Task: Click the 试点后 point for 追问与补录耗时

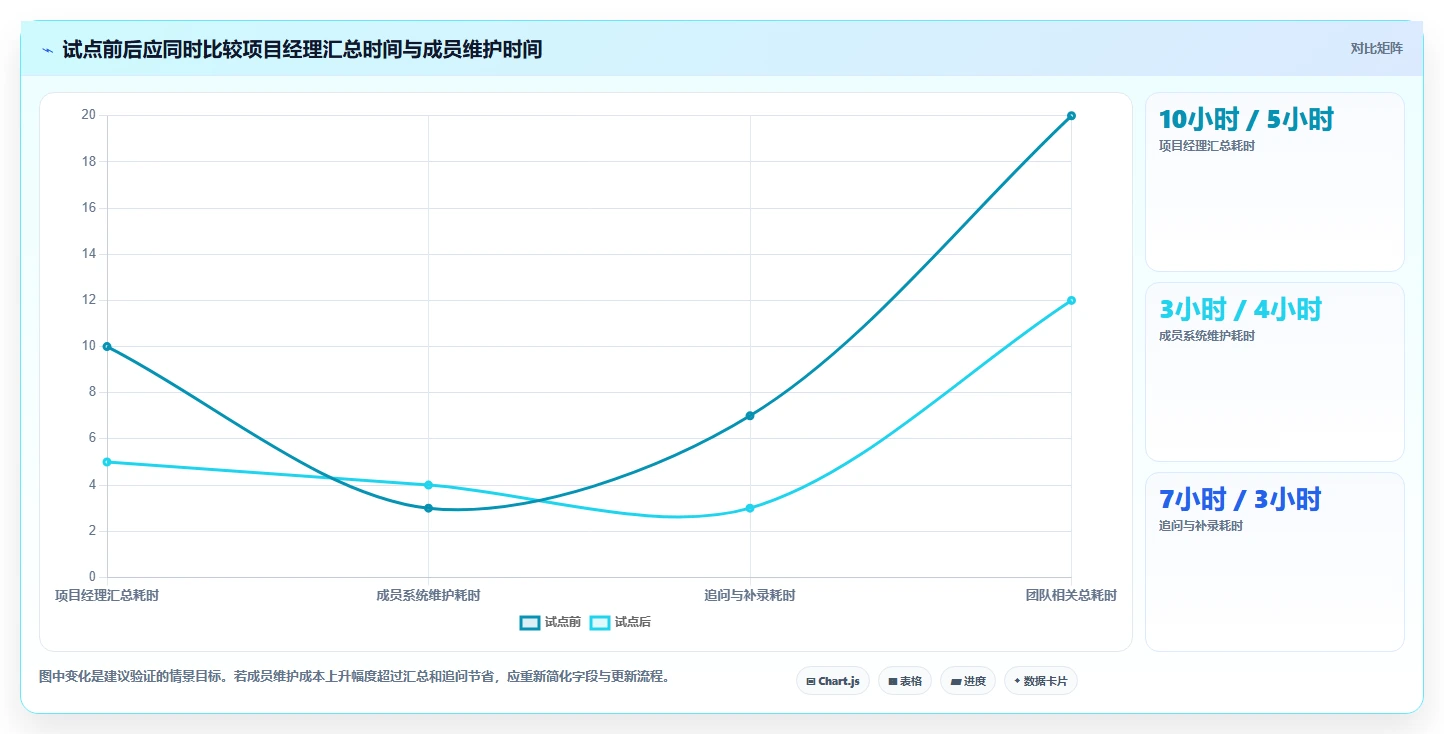Action: pyautogui.click(x=750, y=508)
